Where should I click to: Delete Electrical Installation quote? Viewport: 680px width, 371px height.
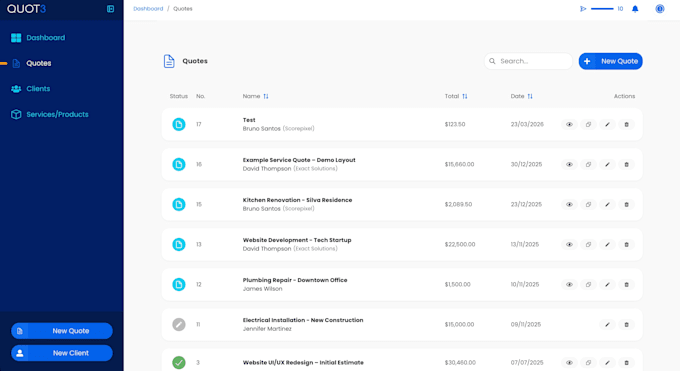click(627, 325)
